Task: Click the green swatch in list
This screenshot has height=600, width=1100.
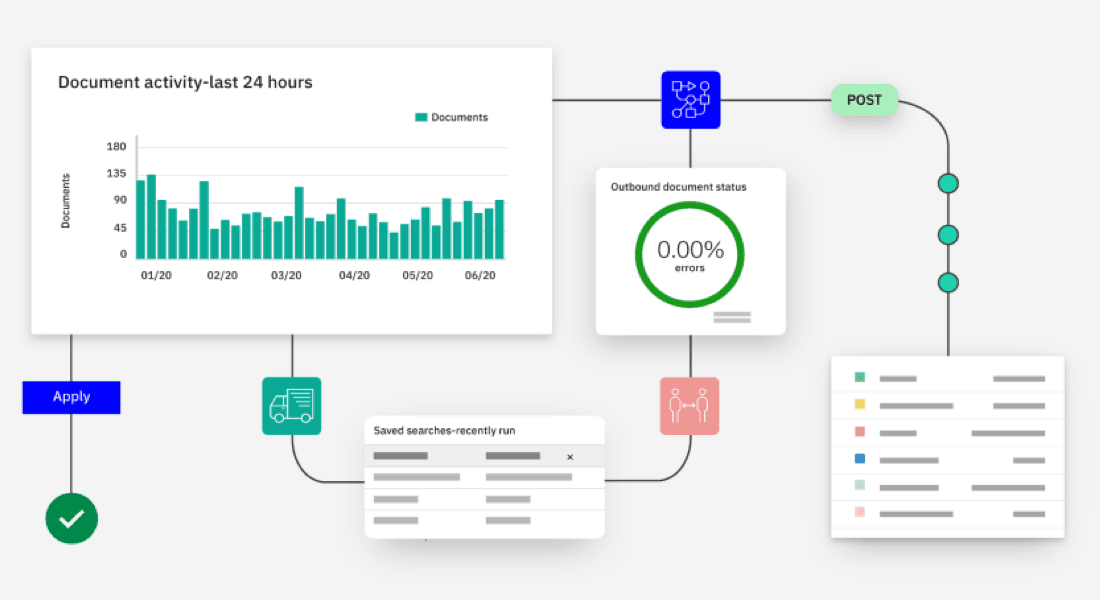Action: [x=859, y=378]
